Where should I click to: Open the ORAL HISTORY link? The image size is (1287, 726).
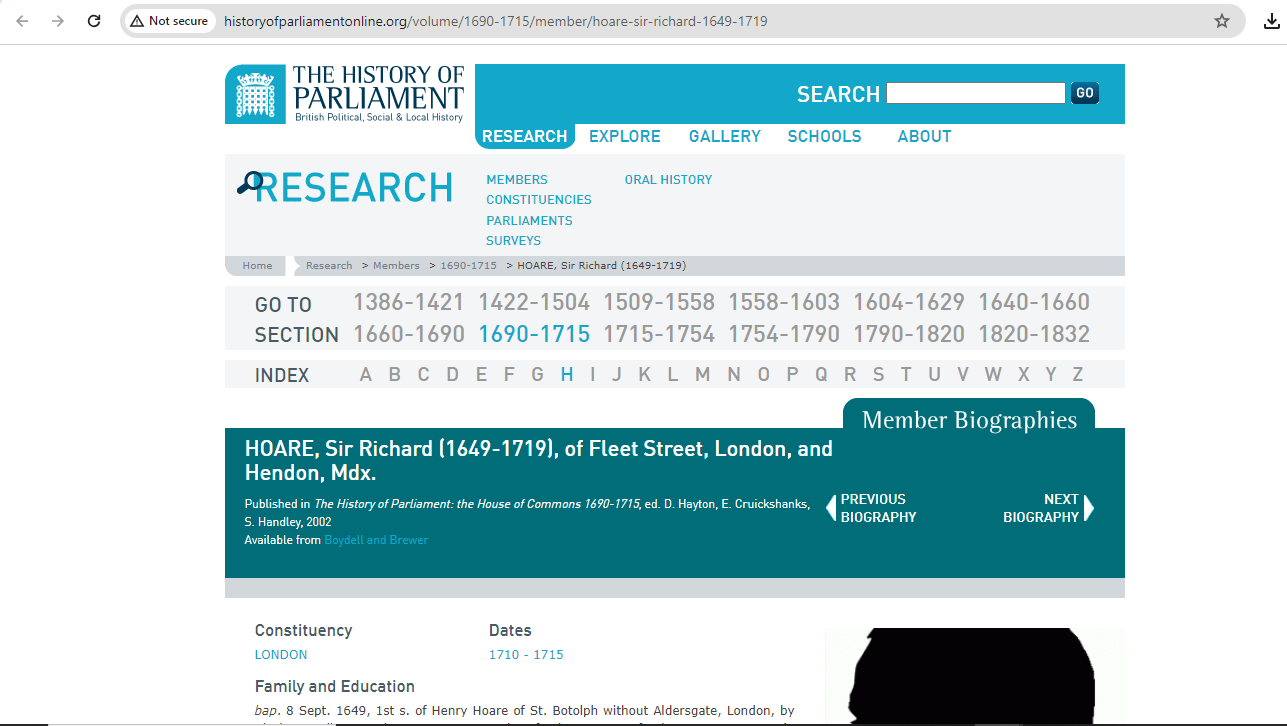[x=668, y=180]
